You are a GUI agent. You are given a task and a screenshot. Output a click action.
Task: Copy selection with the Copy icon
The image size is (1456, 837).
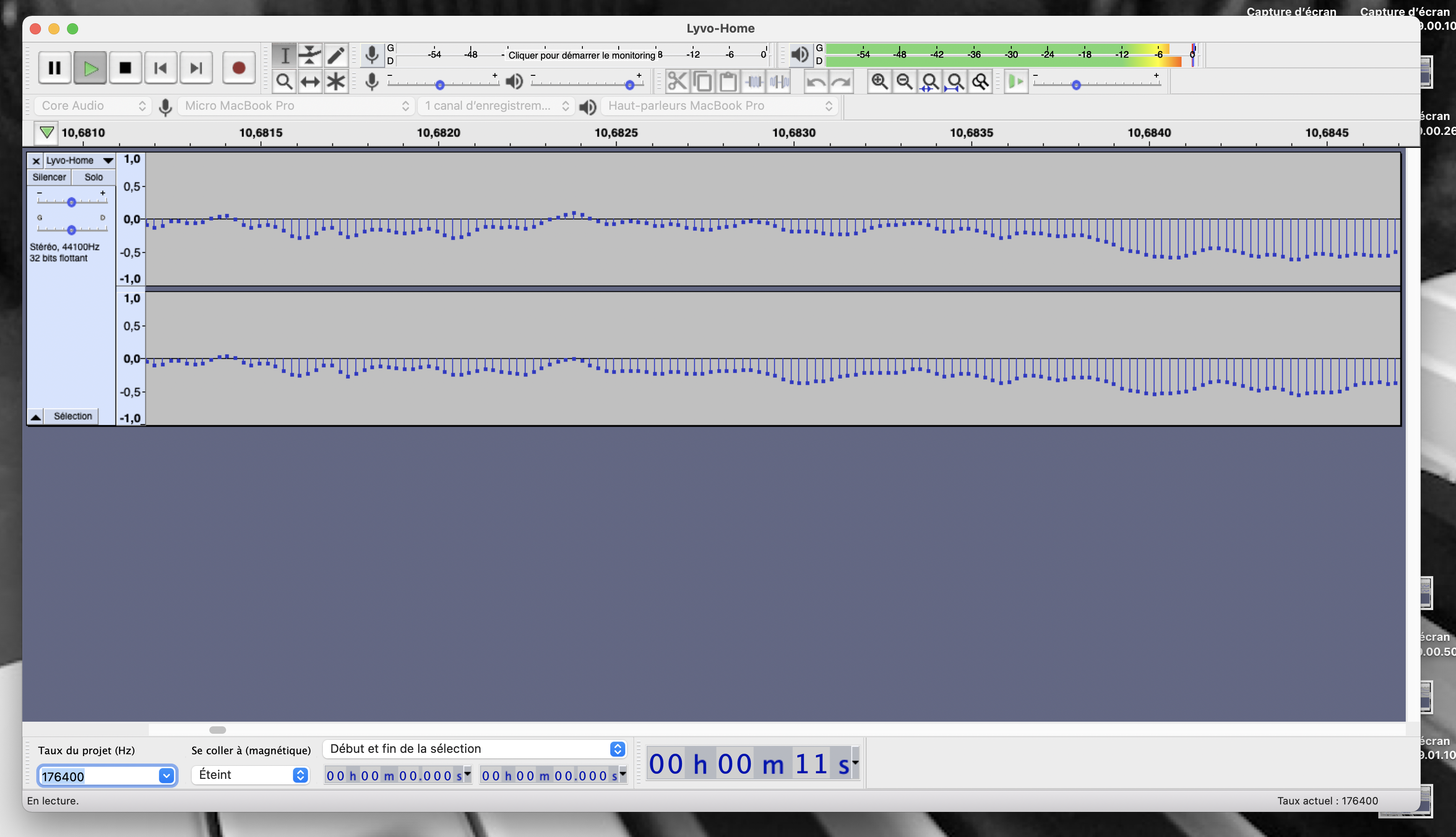pyautogui.click(x=703, y=82)
